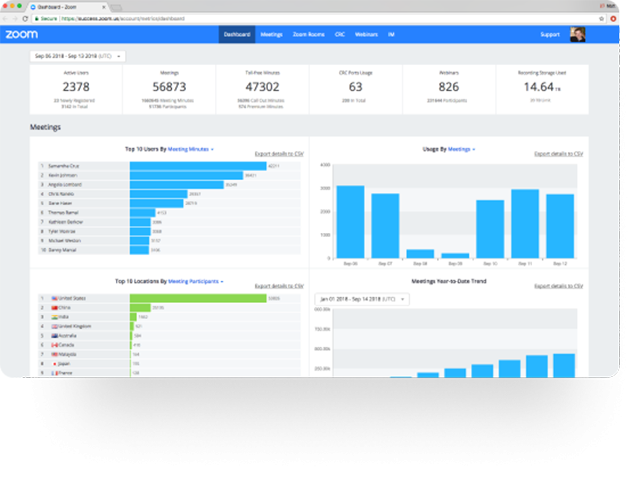This screenshot has width=640, height=479.
Task: Click the Sep 12 usage bar
Action: click(x=560, y=226)
